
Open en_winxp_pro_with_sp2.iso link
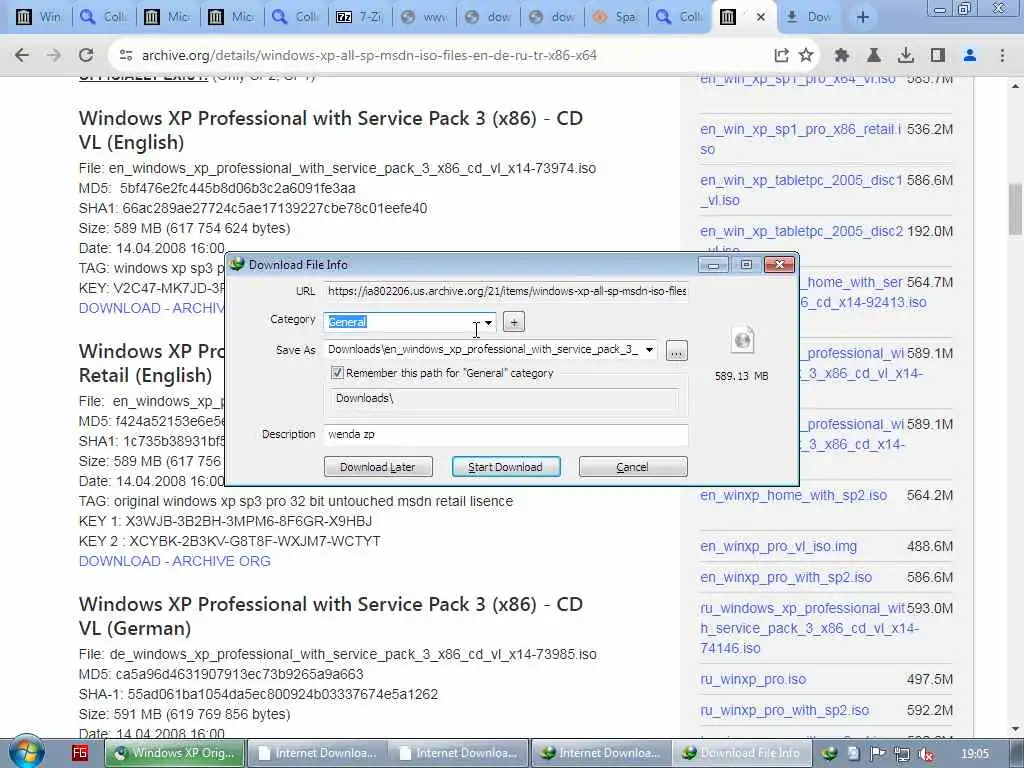pos(786,577)
